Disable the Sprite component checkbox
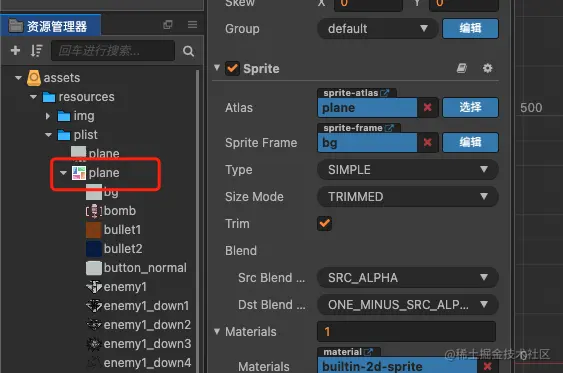Image resolution: width=563 pixels, height=373 pixels. click(232, 68)
